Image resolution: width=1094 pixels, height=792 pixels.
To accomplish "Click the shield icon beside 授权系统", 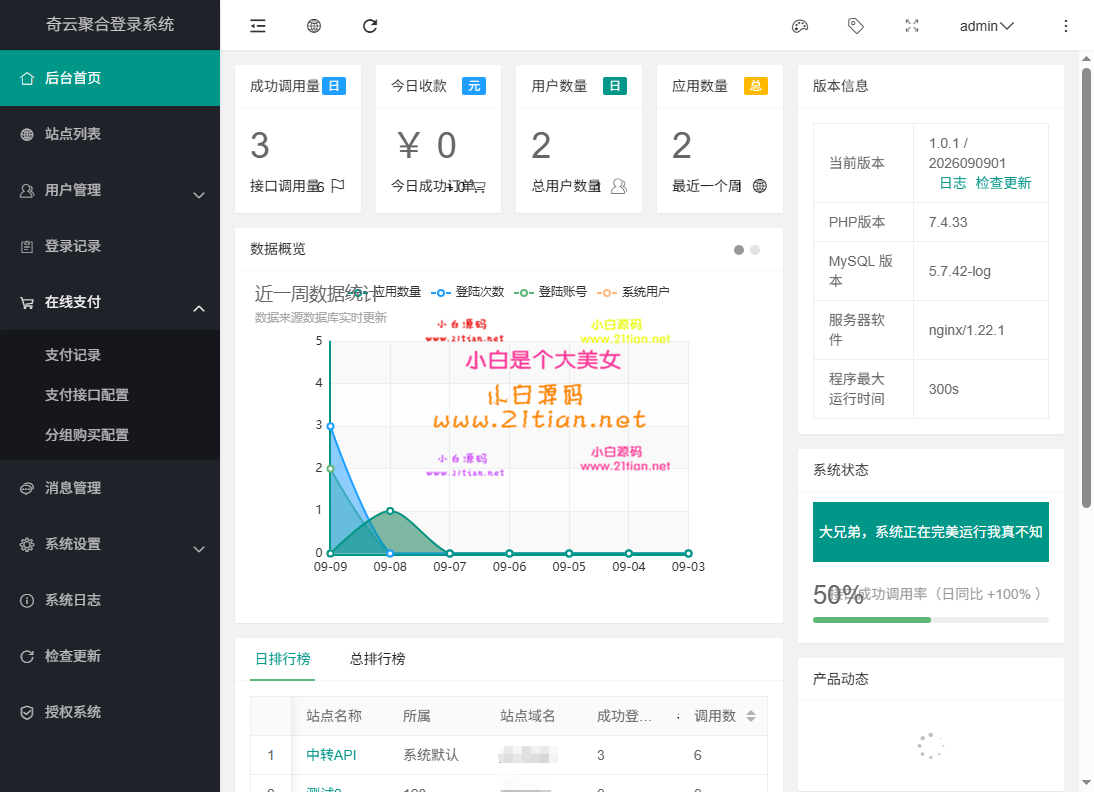I will point(27,712).
